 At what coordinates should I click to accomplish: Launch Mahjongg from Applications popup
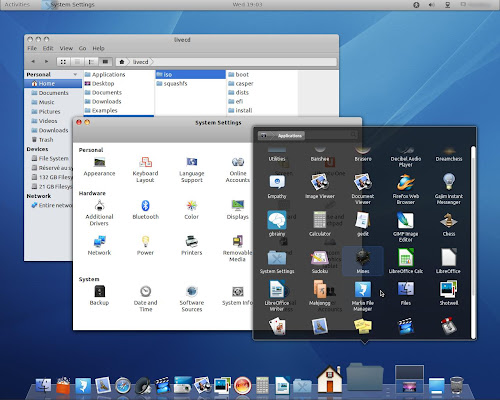[320, 293]
